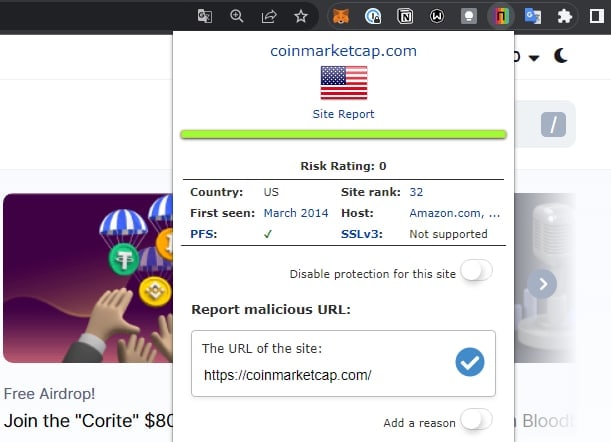Image resolution: width=611 pixels, height=442 pixels.
Task: Open the Site Report link
Action: [343, 114]
